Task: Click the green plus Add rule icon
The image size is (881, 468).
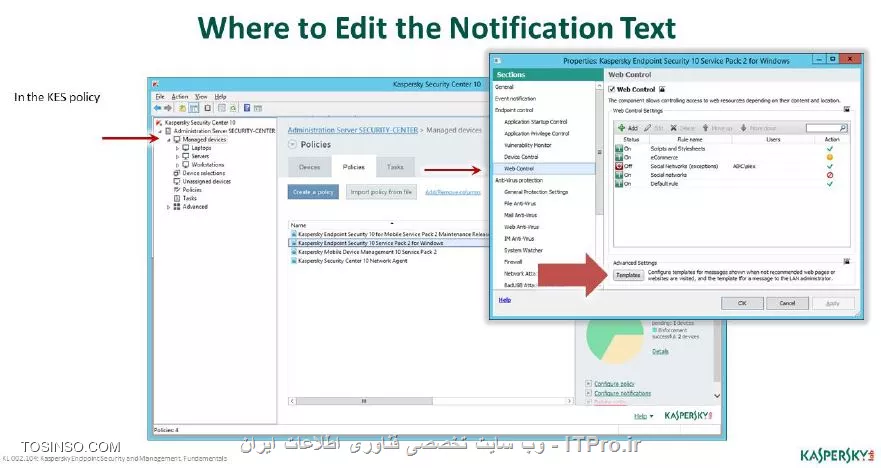Action: pos(621,128)
